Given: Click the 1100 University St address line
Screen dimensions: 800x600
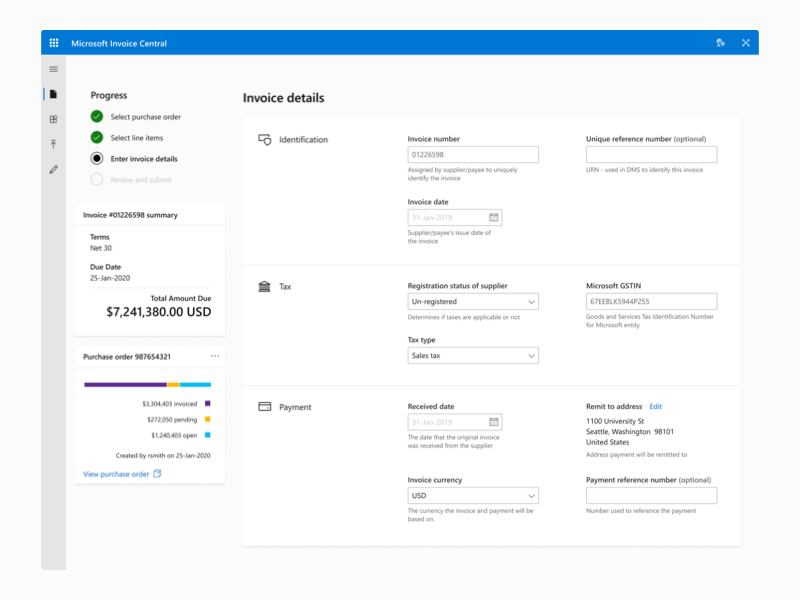Looking at the screenshot, I should click(615, 421).
